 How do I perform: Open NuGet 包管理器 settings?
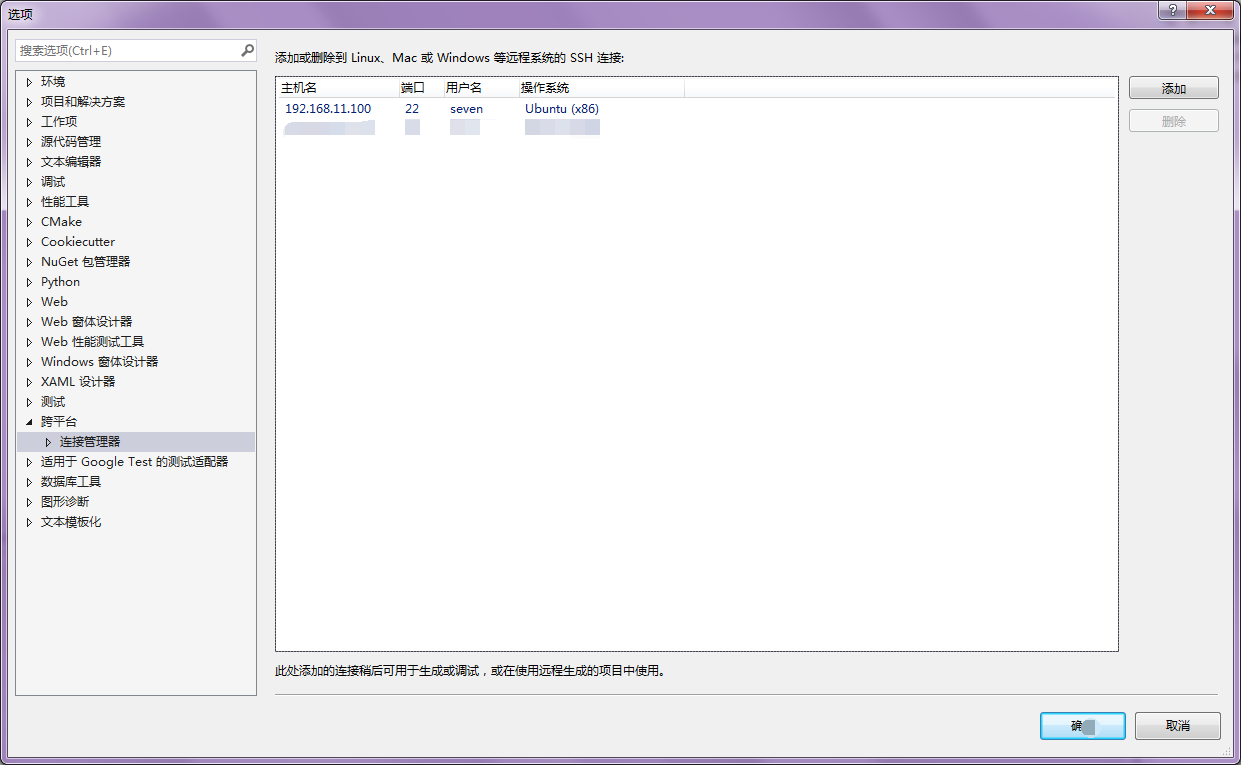(85, 262)
